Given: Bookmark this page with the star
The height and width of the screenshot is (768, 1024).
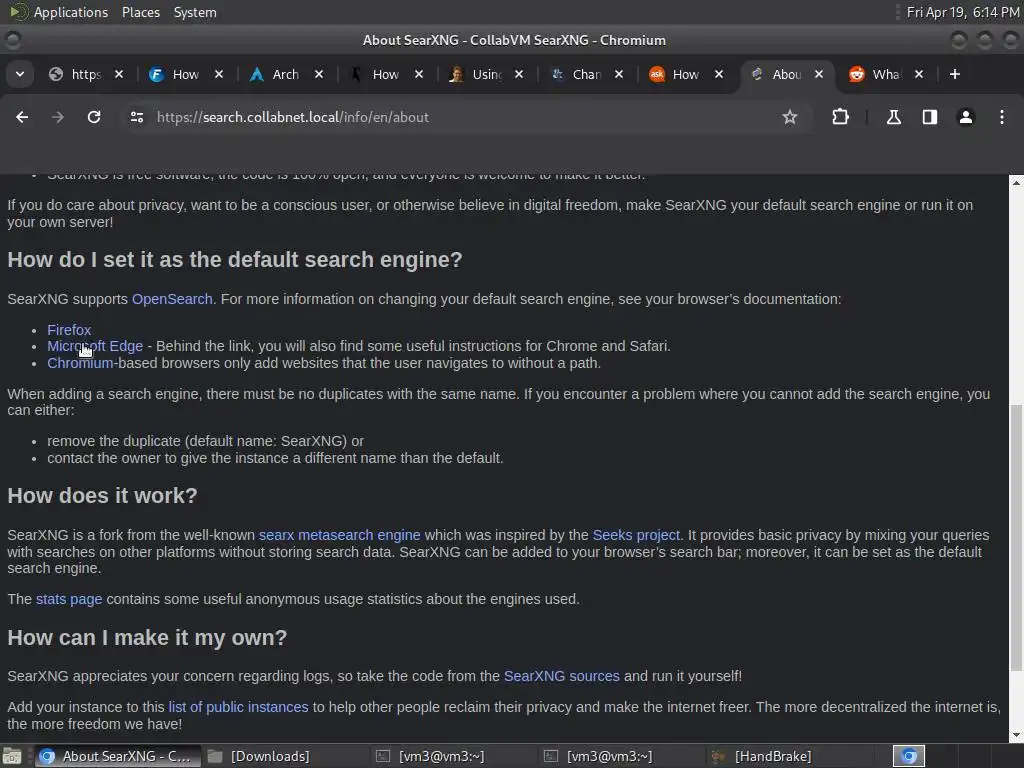Looking at the screenshot, I should click(x=790, y=117).
